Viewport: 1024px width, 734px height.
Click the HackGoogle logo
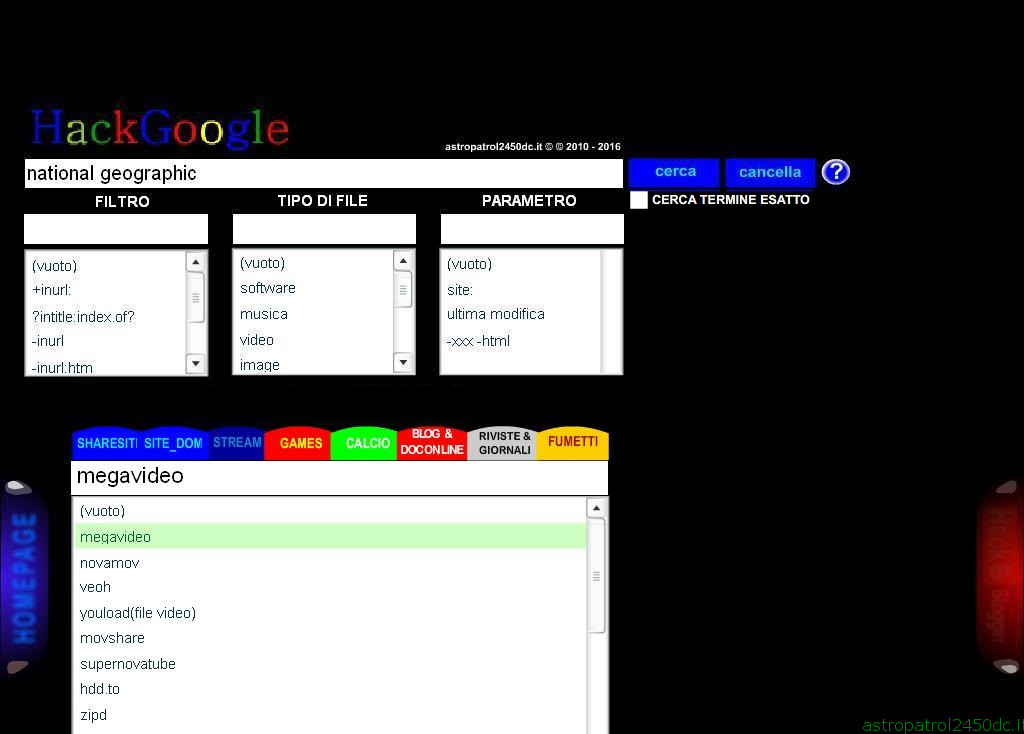(x=160, y=128)
